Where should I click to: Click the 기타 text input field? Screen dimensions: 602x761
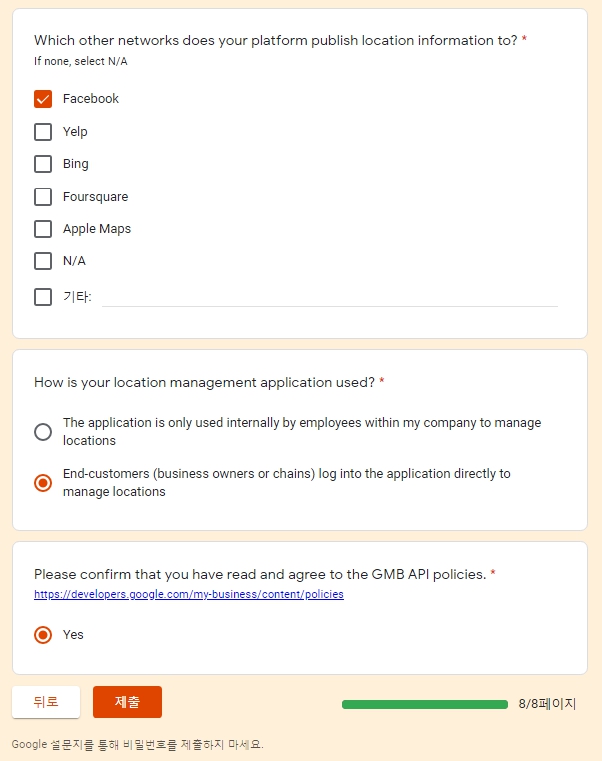coord(330,297)
